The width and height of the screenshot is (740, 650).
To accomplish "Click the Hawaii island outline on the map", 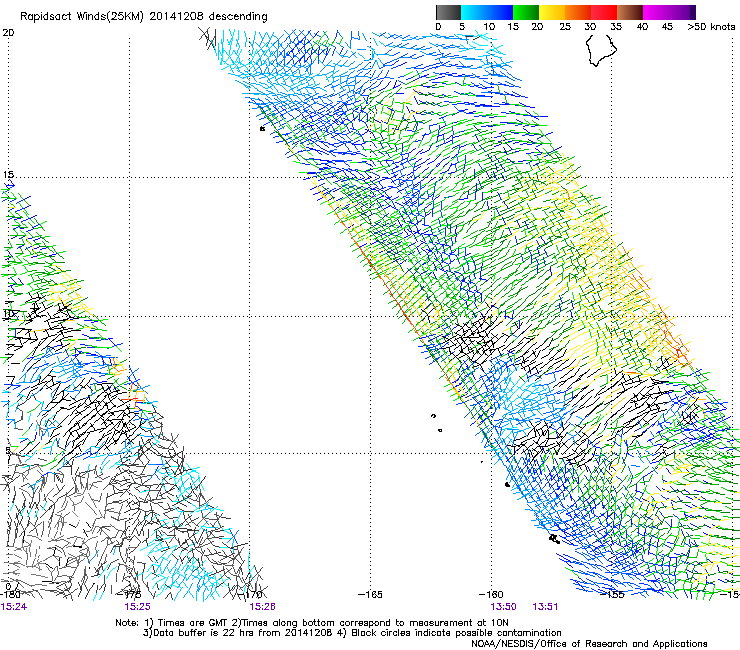I will [x=601, y=50].
